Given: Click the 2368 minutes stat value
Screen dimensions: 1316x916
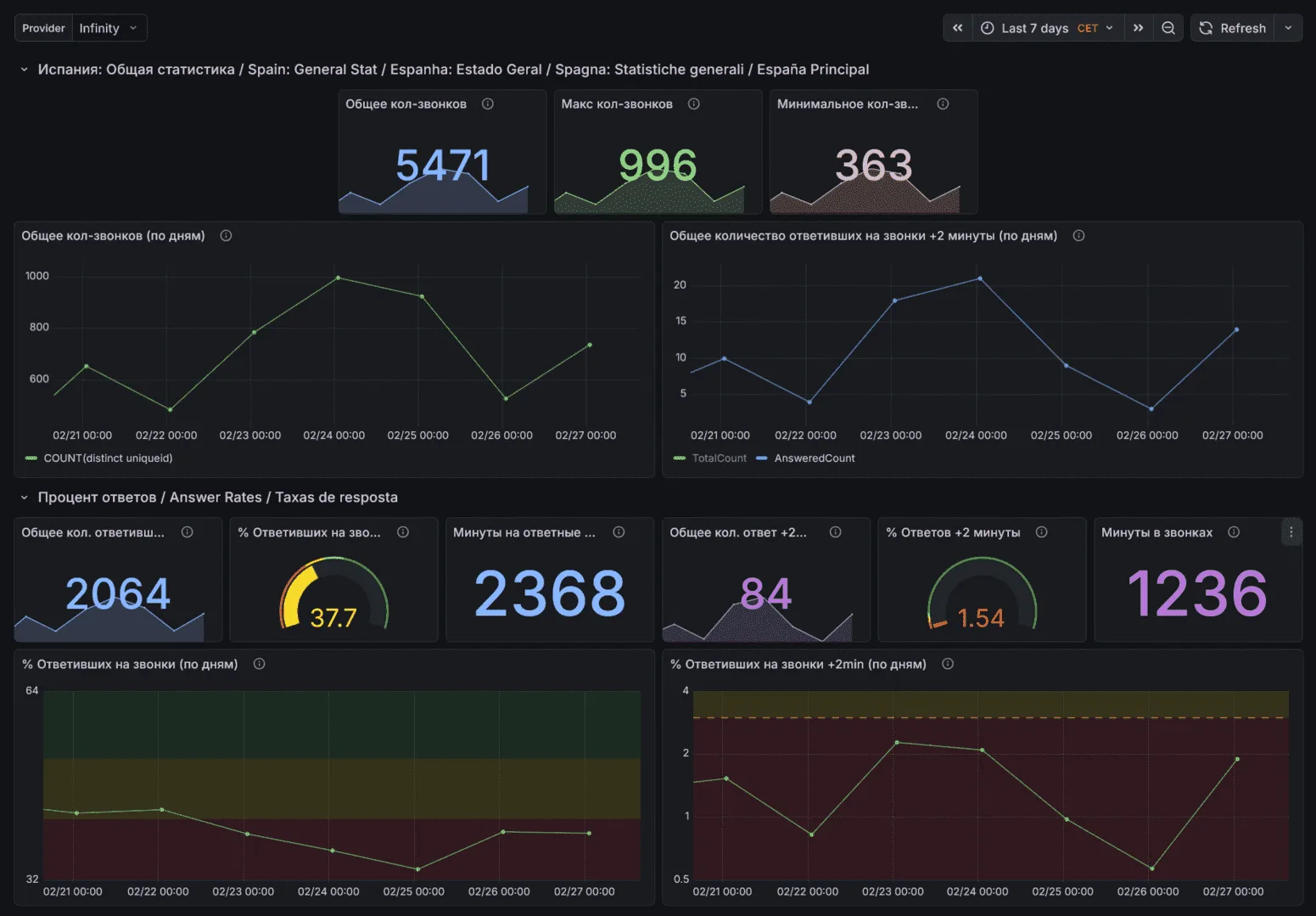Looking at the screenshot, I should click(x=550, y=593).
